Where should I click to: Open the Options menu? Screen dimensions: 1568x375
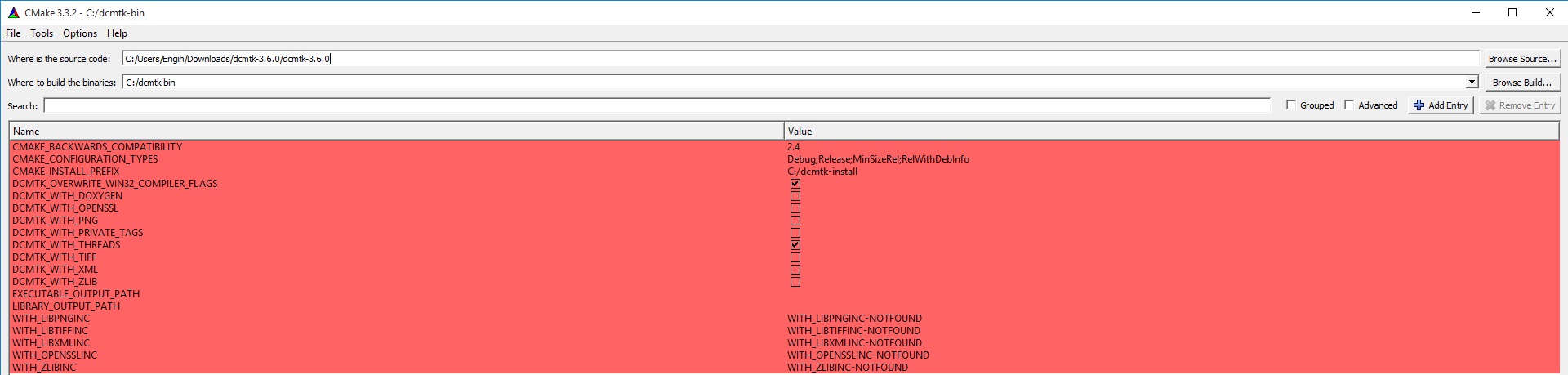click(x=80, y=33)
